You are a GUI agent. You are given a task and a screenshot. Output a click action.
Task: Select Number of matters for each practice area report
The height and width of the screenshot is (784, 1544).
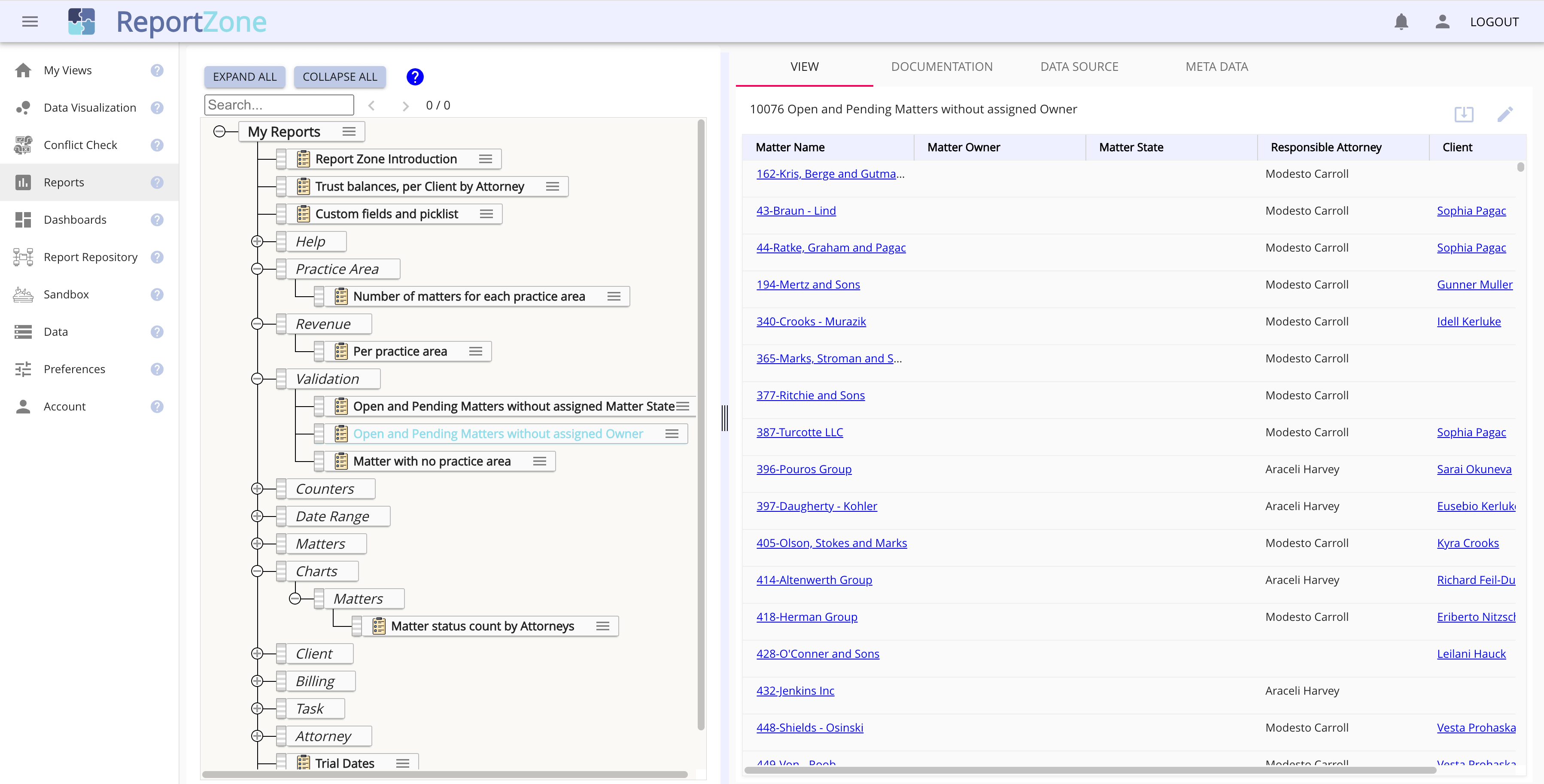[x=469, y=296]
